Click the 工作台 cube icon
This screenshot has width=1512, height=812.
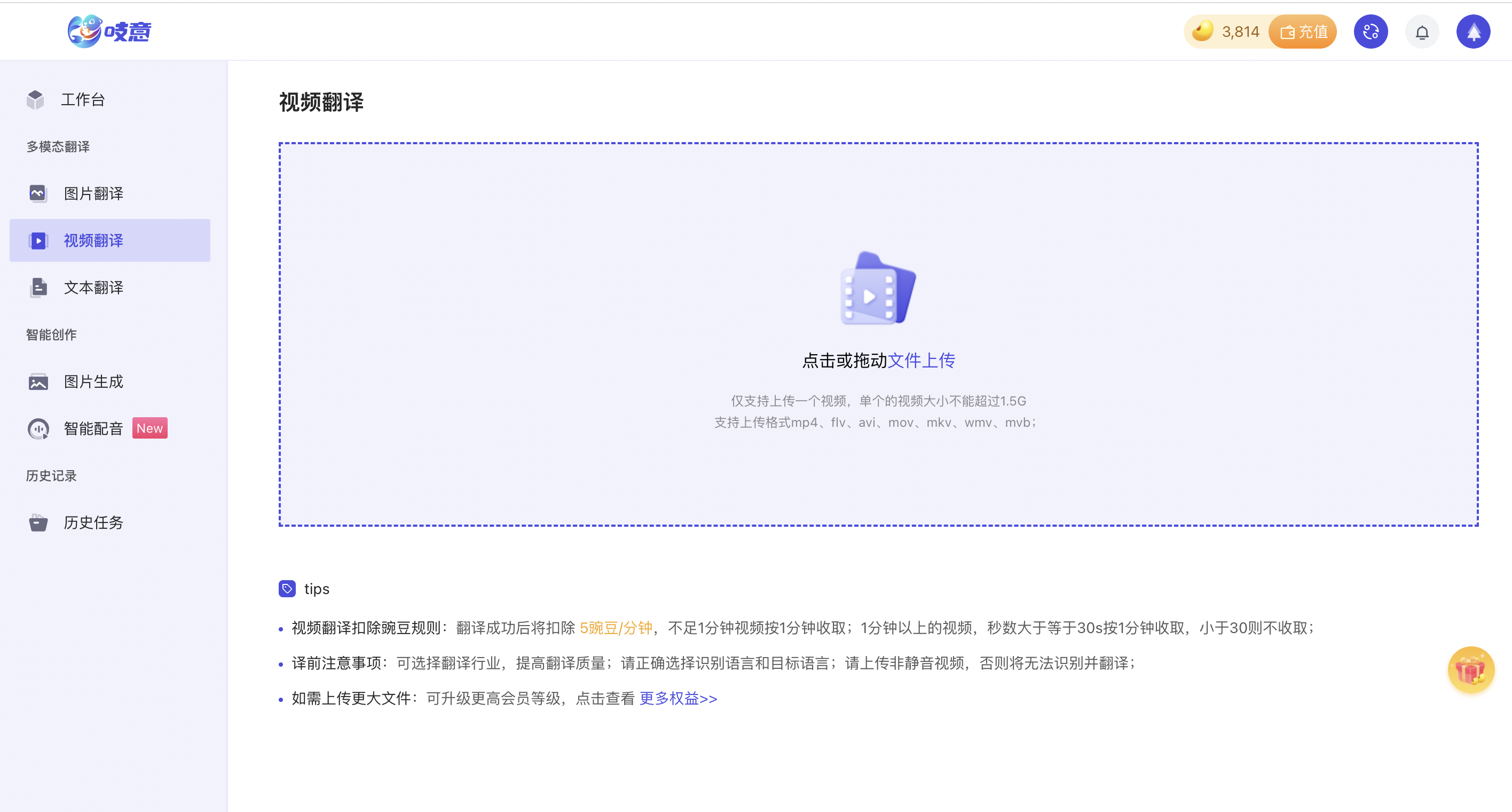point(35,100)
